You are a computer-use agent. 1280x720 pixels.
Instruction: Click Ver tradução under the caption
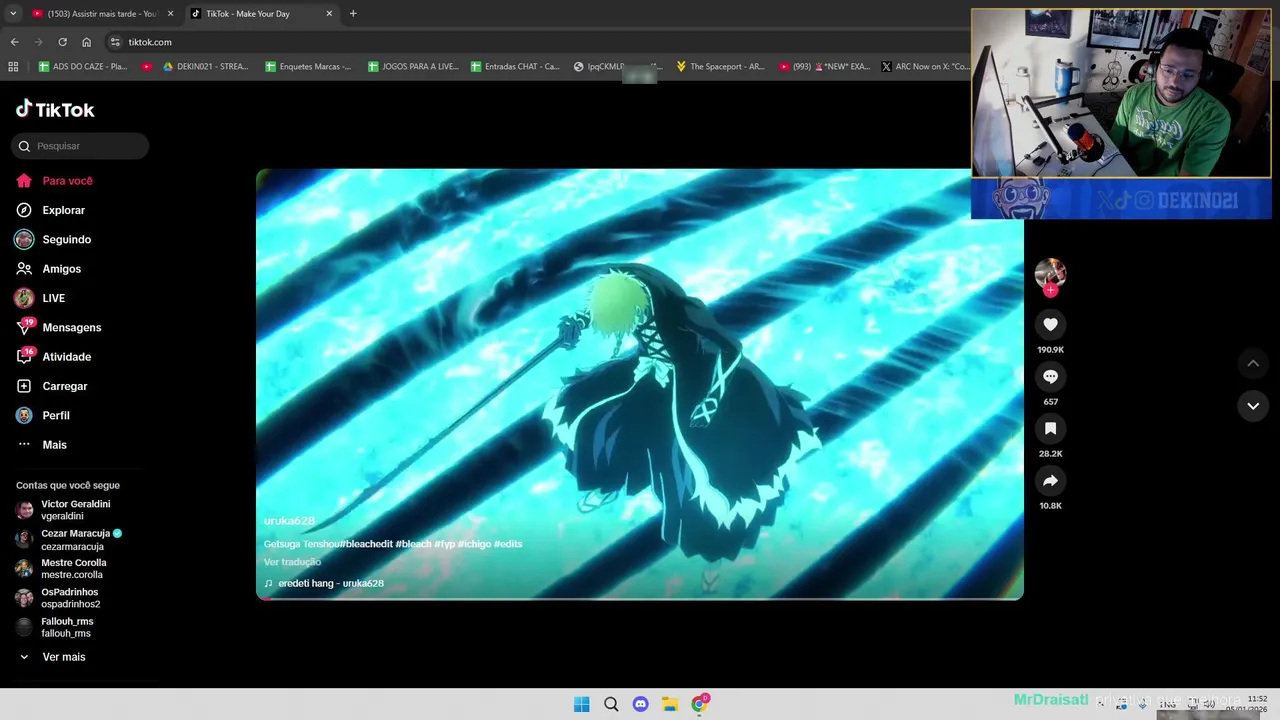click(x=292, y=562)
